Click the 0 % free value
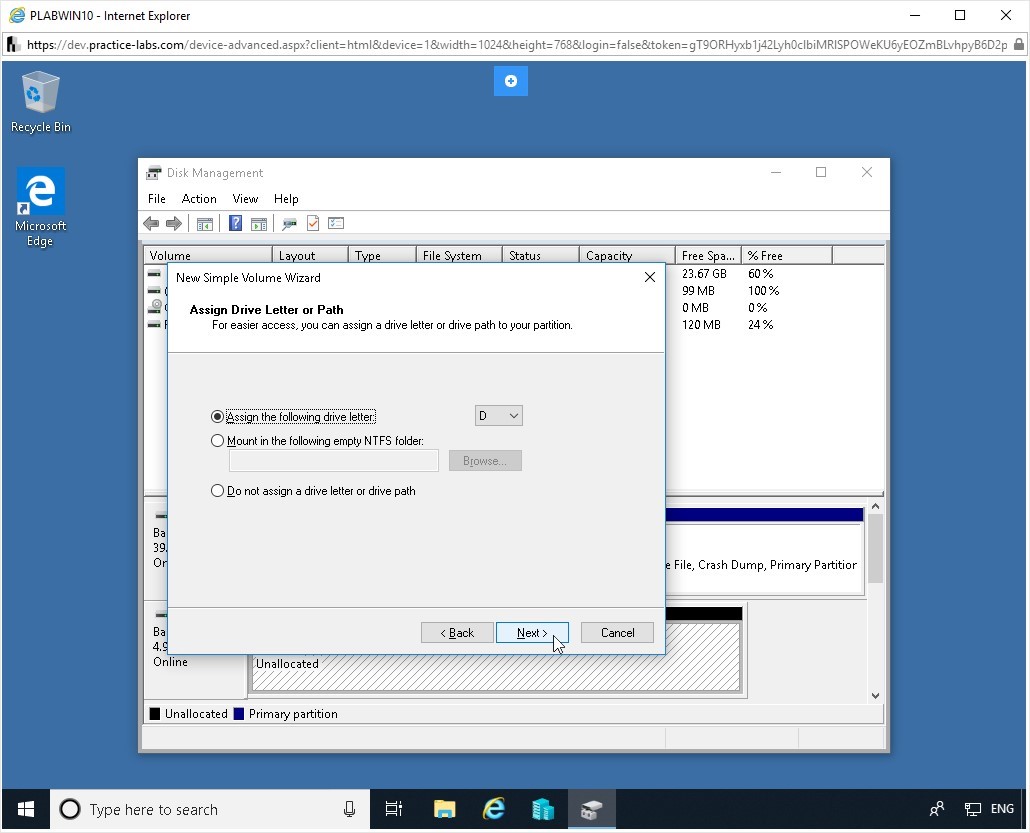The width and height of the screenshot is (1030, 833). (757, 307)
